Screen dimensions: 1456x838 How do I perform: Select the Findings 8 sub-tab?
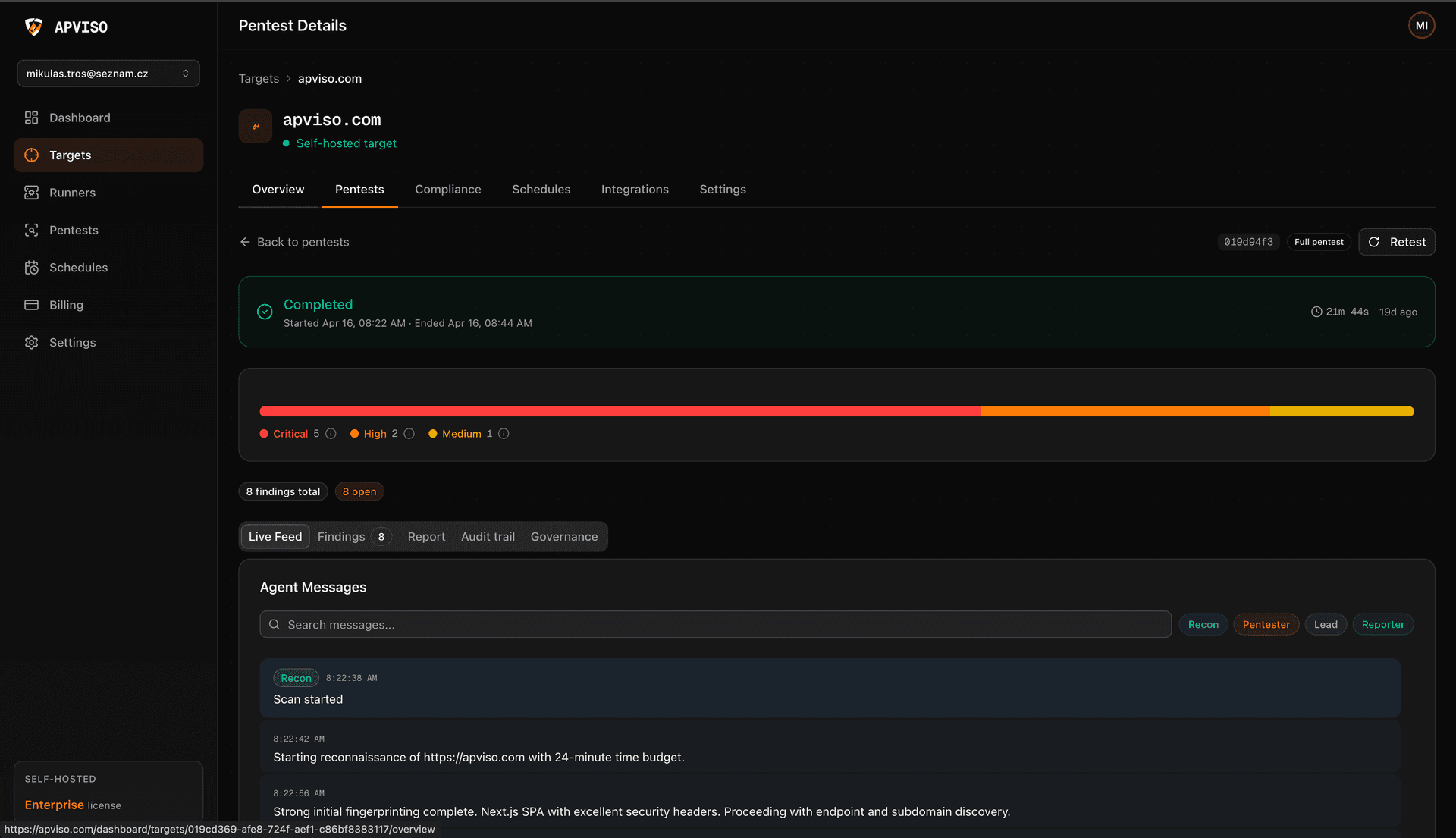coord(354,537)
